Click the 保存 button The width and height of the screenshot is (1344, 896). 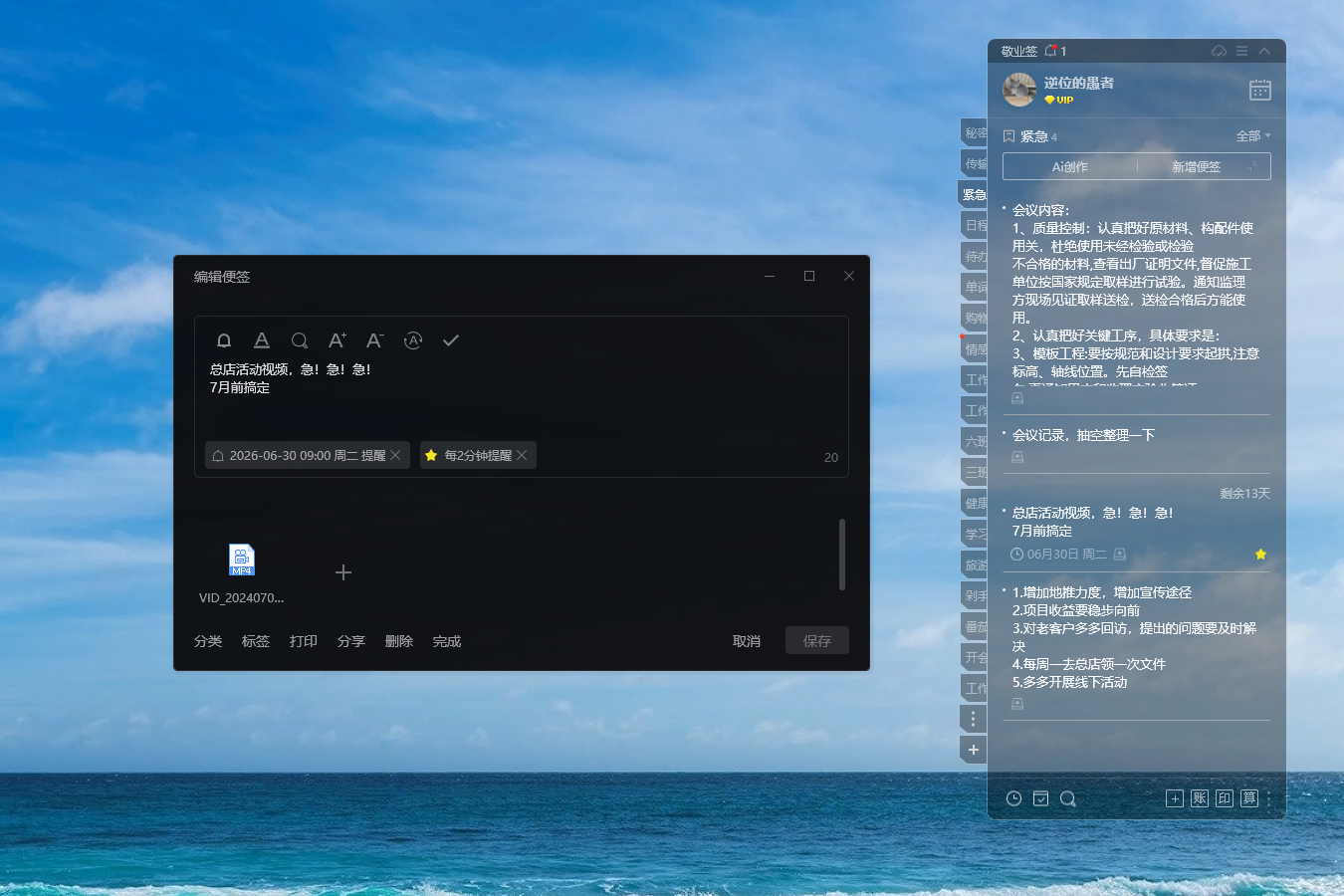pos(817,640)
